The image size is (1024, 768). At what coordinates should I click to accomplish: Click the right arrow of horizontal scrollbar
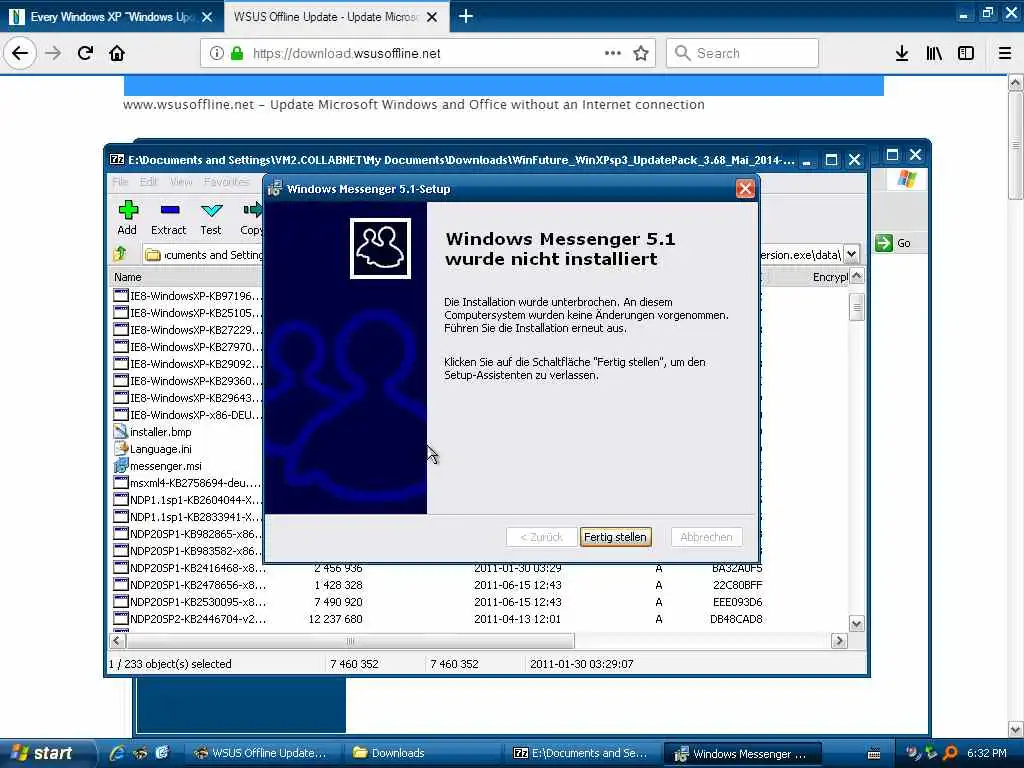[839, 641]
